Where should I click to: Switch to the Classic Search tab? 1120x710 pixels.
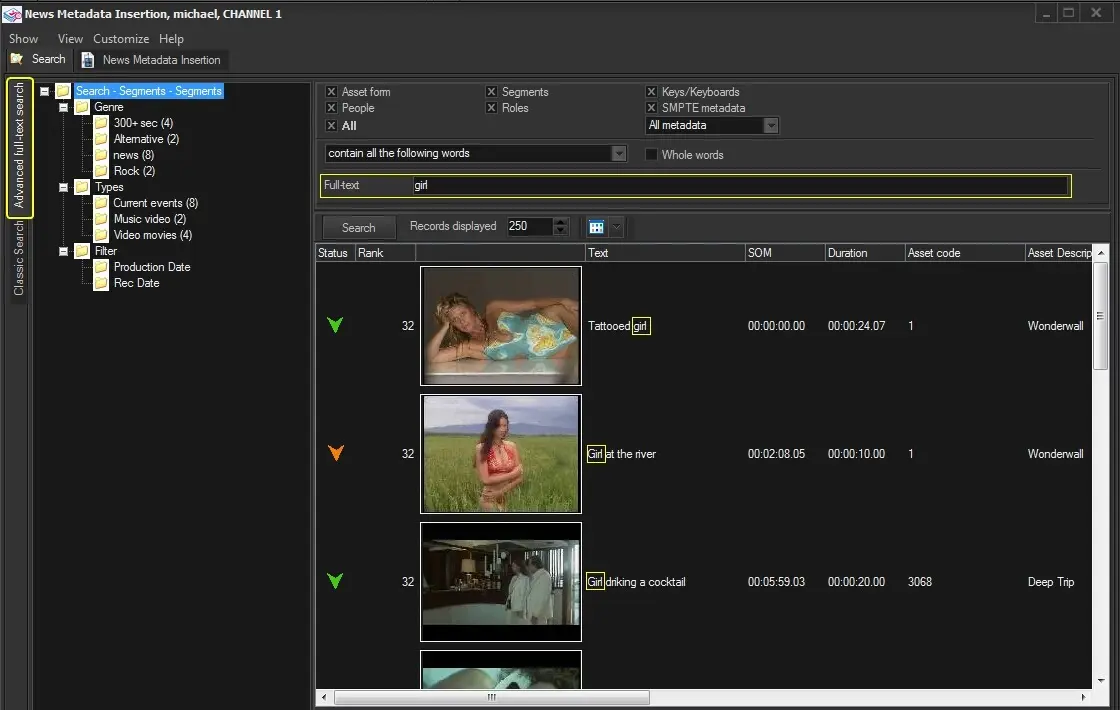pyautogui.click(x=19, y=259)
